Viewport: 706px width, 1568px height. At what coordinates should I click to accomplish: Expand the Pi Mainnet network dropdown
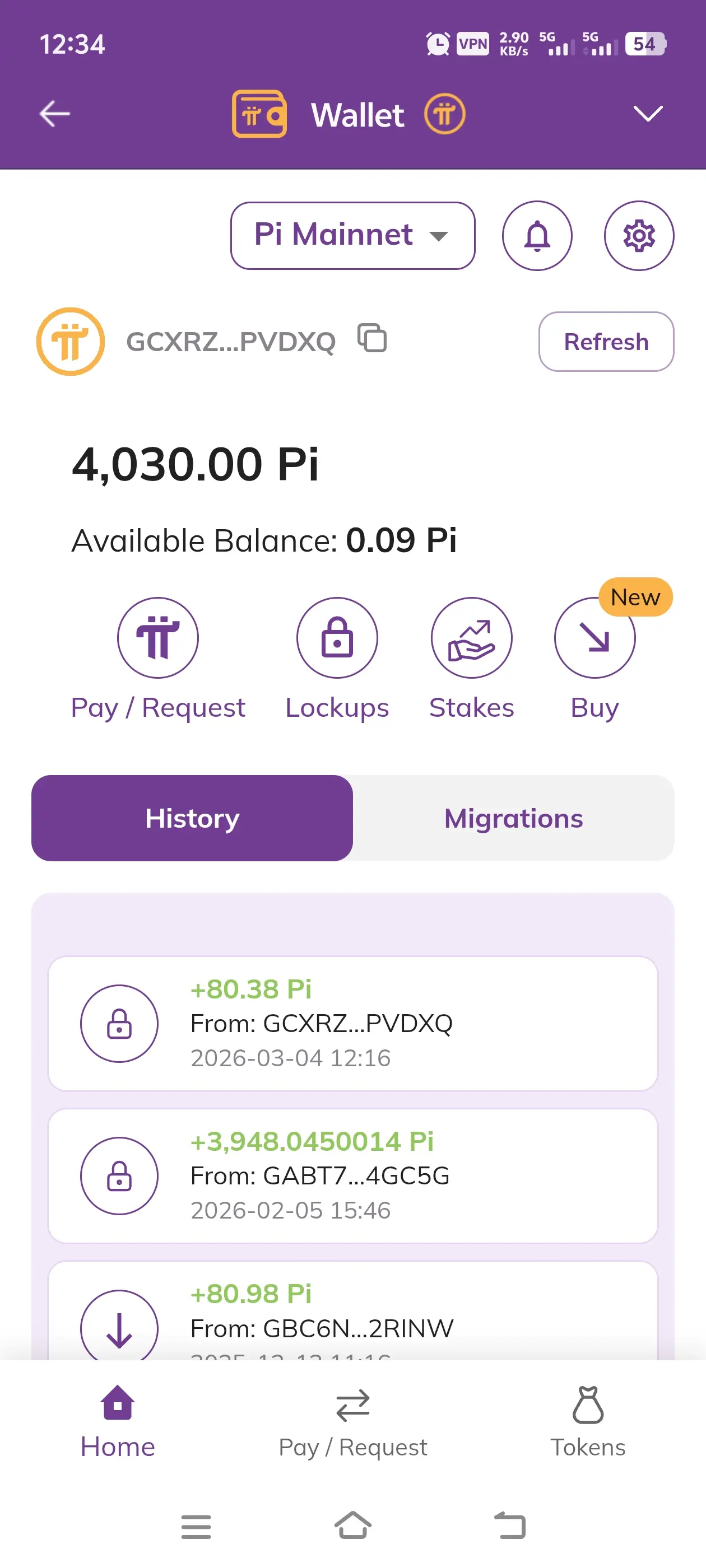352,236
